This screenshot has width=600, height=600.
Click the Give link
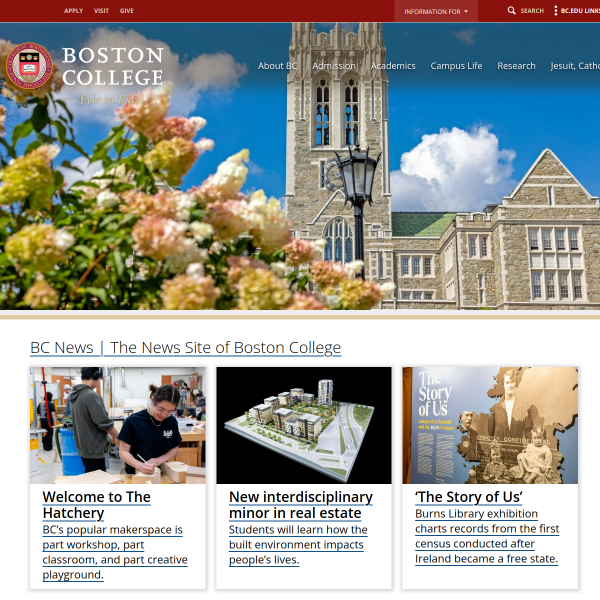click(x=127, y=11)
